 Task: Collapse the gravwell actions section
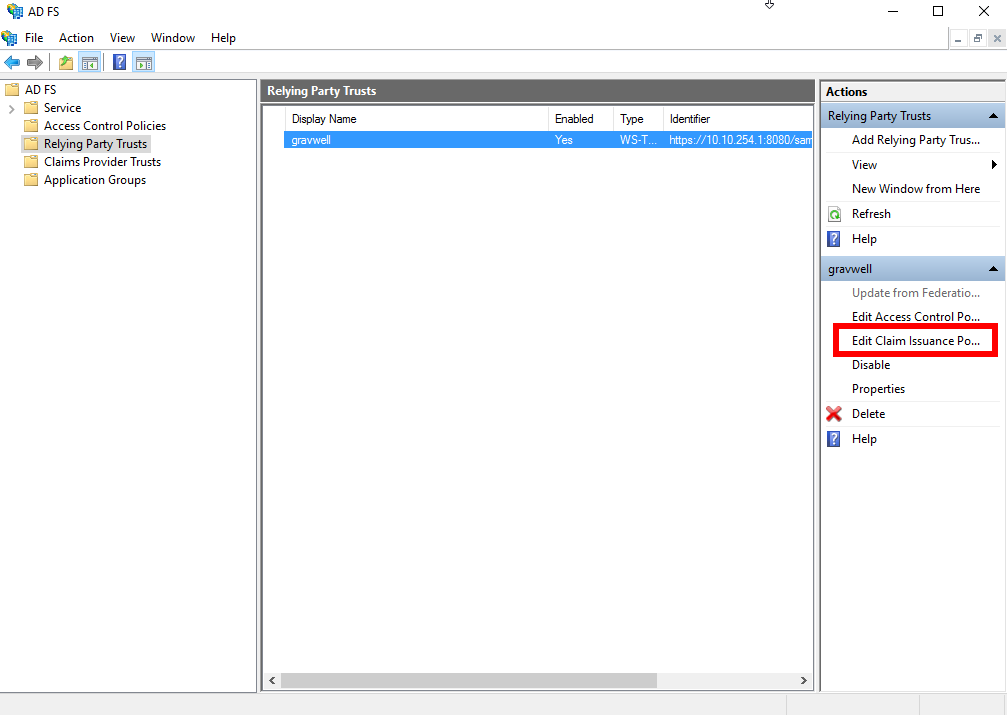point(993,269)
